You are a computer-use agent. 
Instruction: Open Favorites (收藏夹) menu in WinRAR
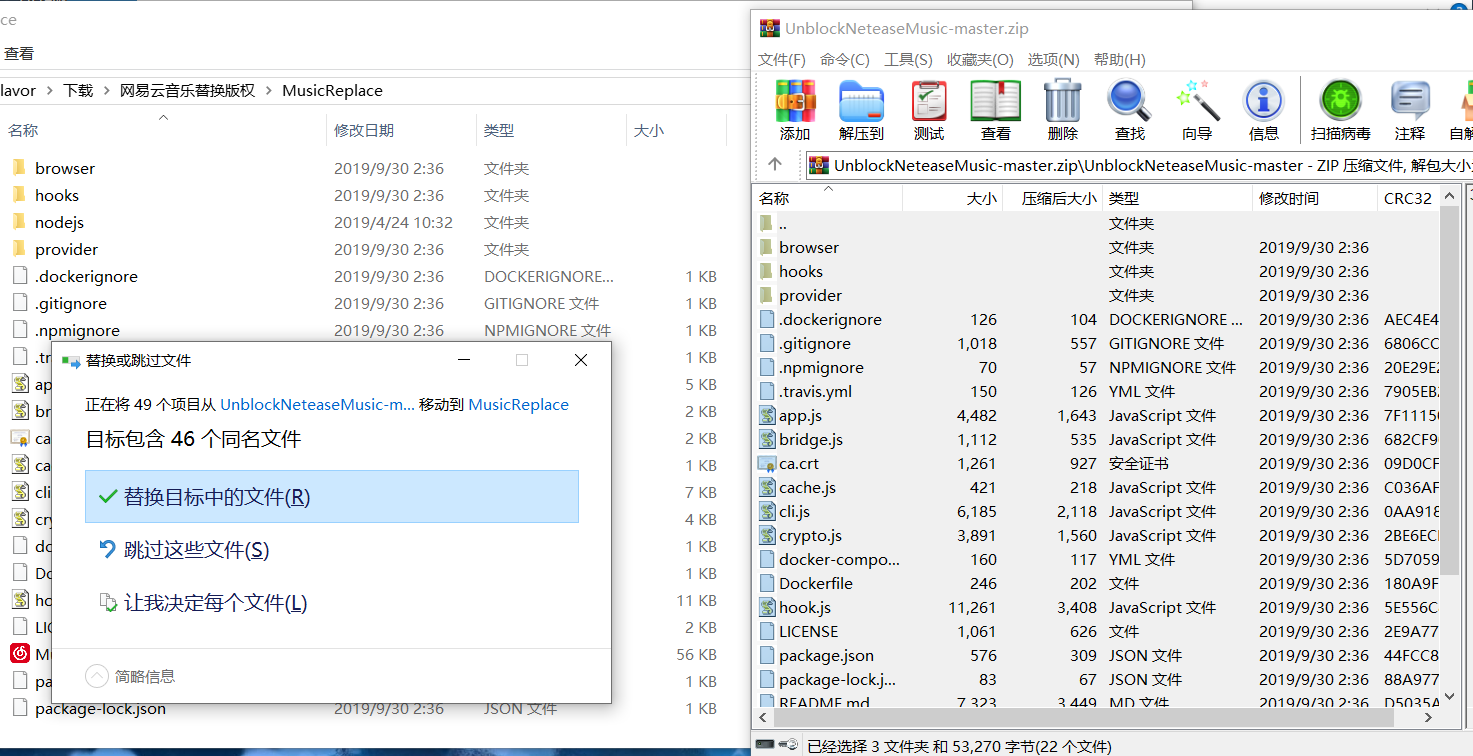980,60
